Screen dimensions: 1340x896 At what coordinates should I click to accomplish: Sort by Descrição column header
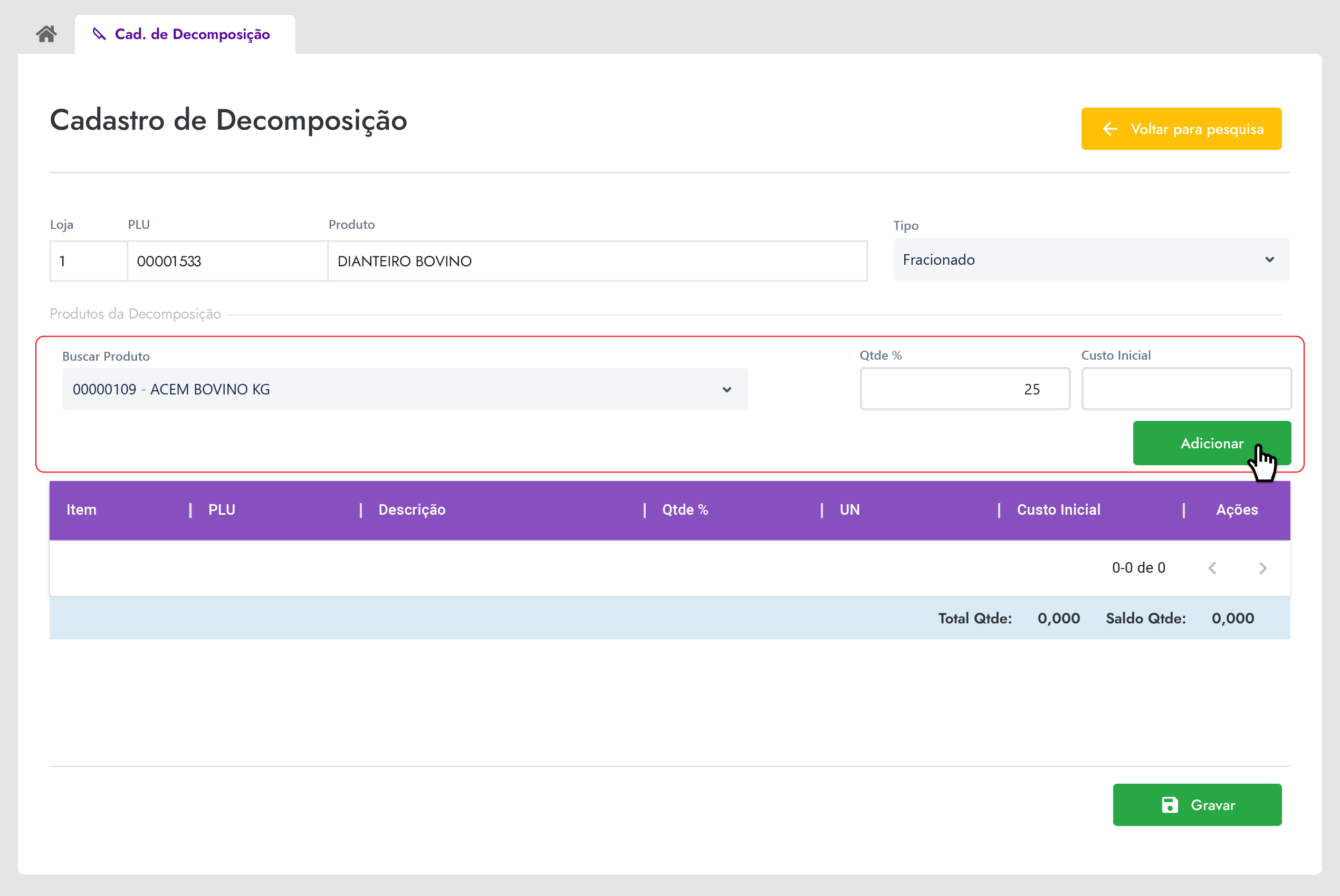pyautogui.click(x=411, y=510)
